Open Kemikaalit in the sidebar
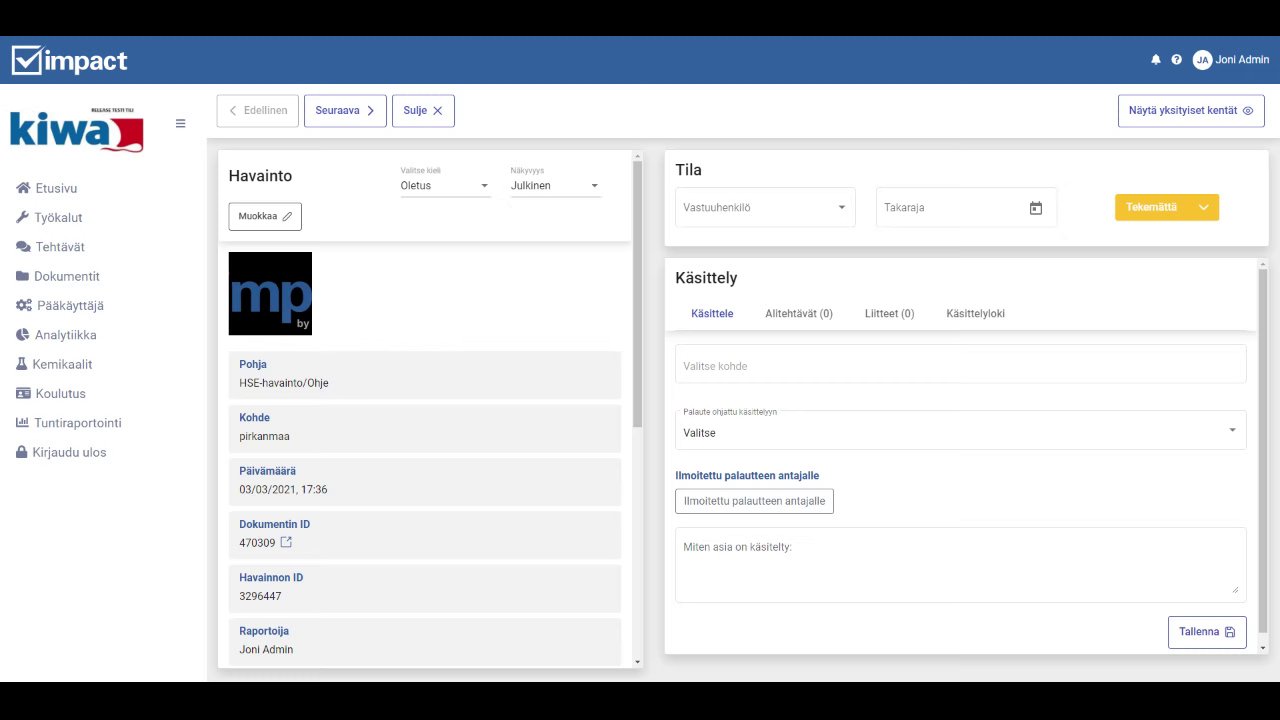 coord(62,364)
